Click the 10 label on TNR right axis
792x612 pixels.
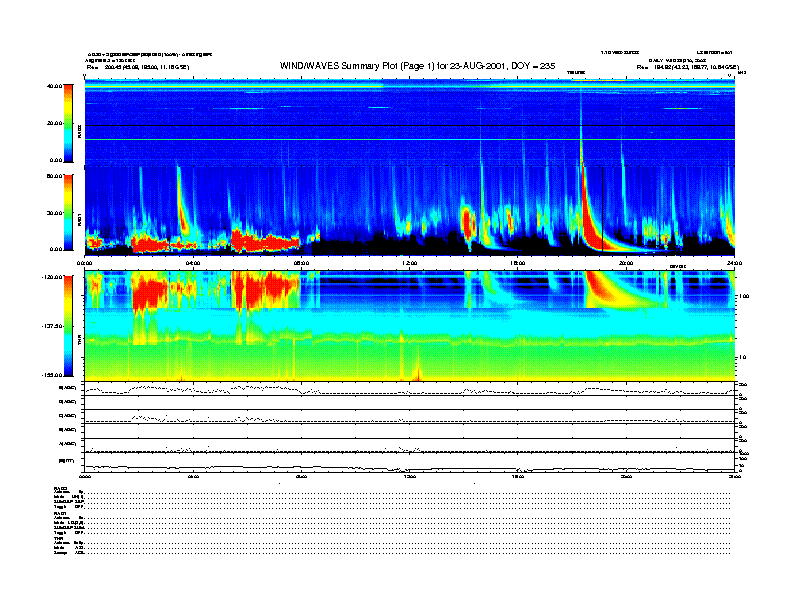click(742, 358)
